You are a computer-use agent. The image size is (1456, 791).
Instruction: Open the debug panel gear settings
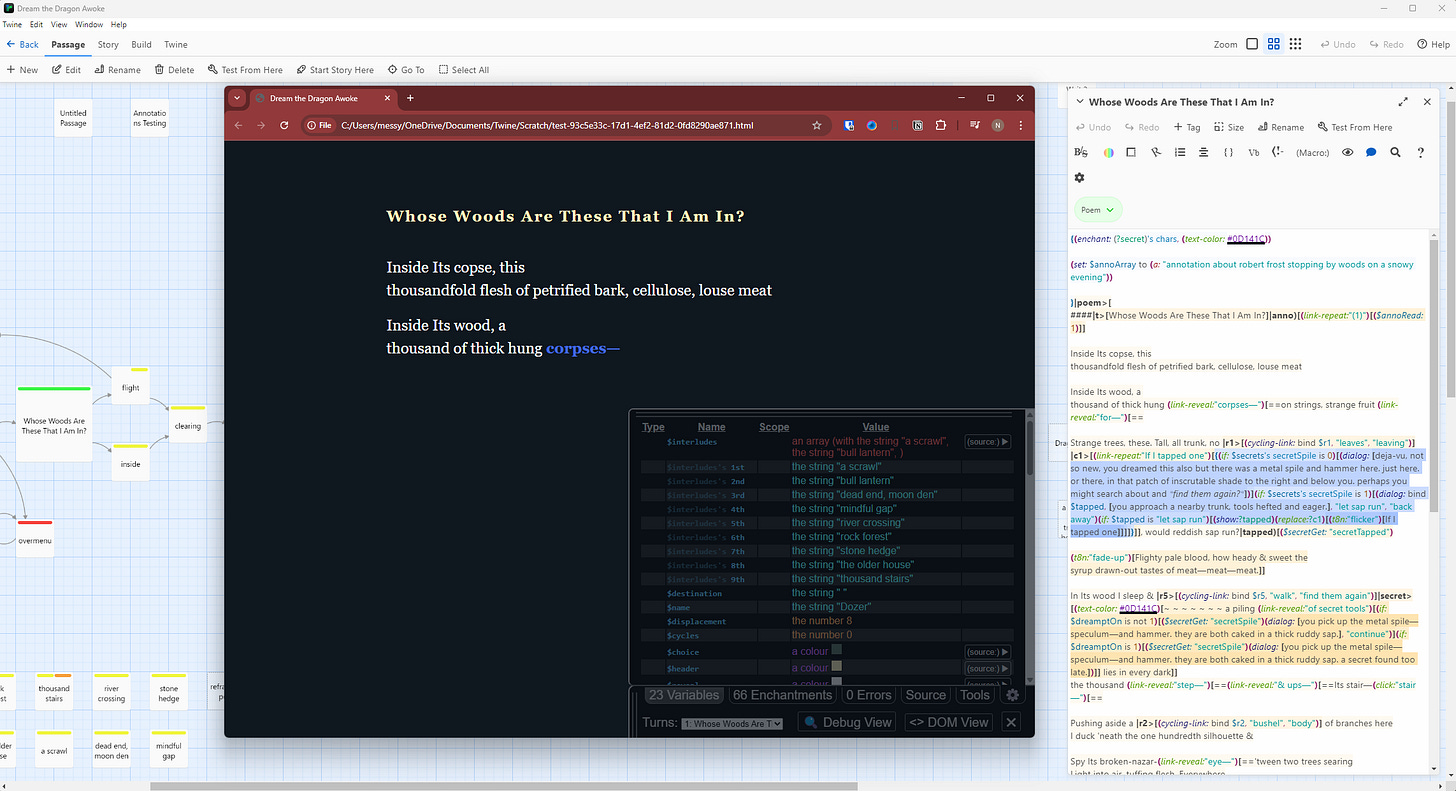click(1012, 695)
